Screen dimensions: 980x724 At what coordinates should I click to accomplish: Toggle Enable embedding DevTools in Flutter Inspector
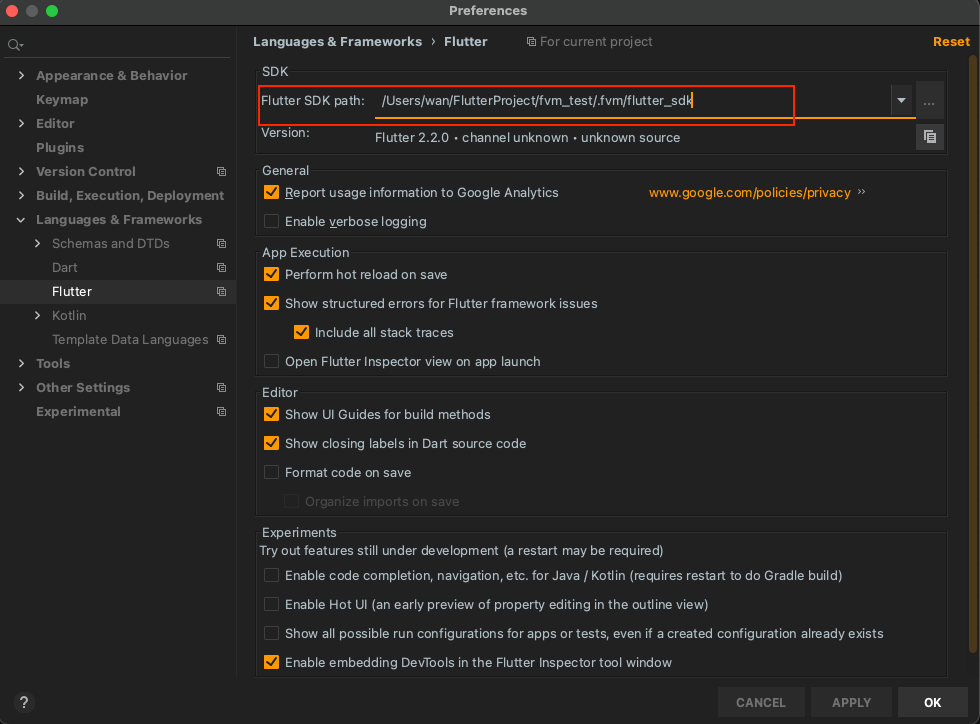tap(271, 662)
